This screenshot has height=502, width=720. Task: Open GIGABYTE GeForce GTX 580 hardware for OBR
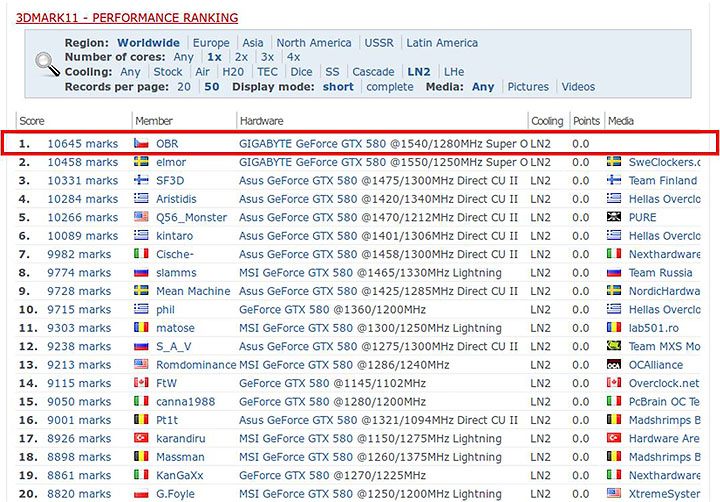point(312,144)
